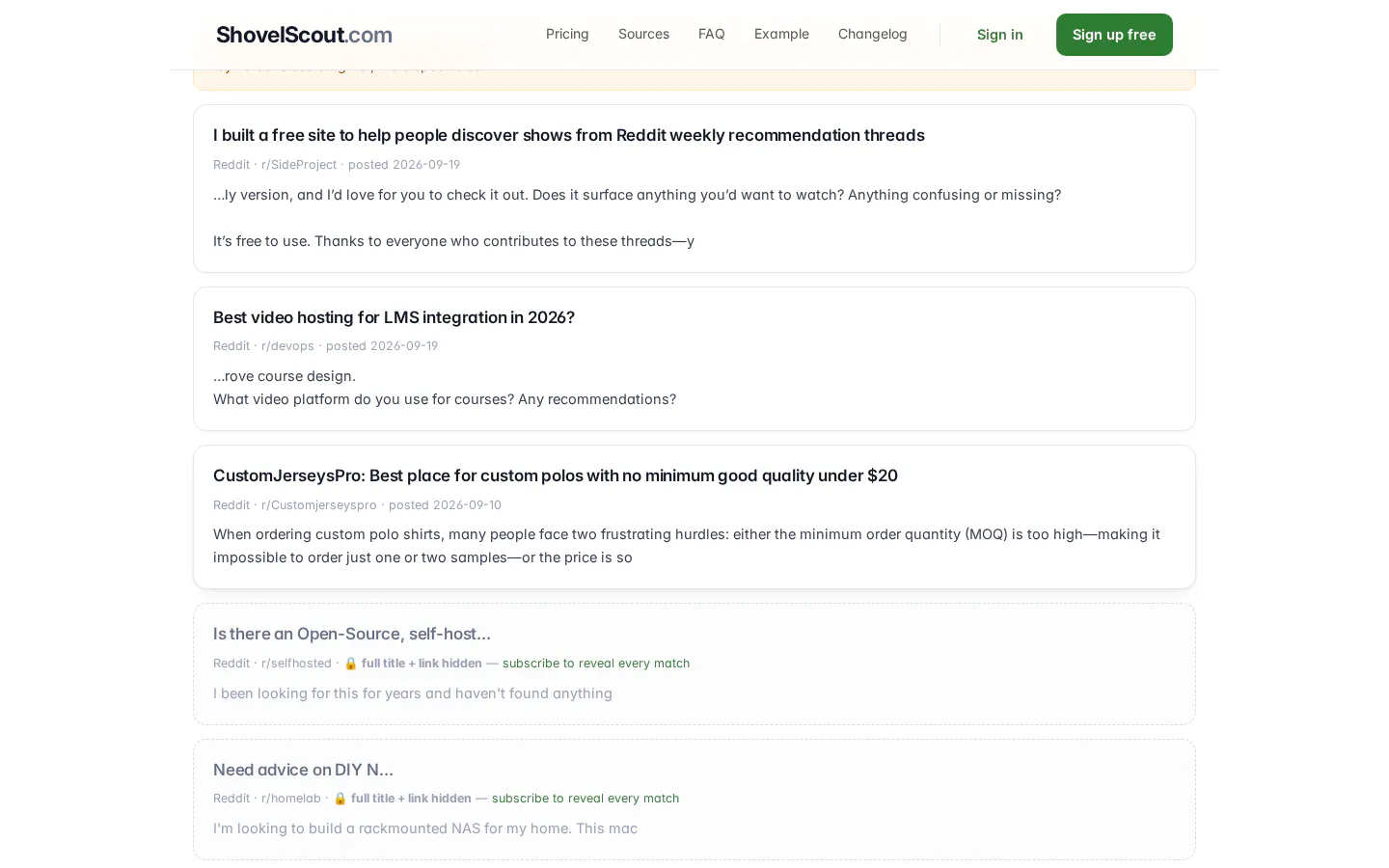Click lock icon on selfhosted post

[351, 664]
